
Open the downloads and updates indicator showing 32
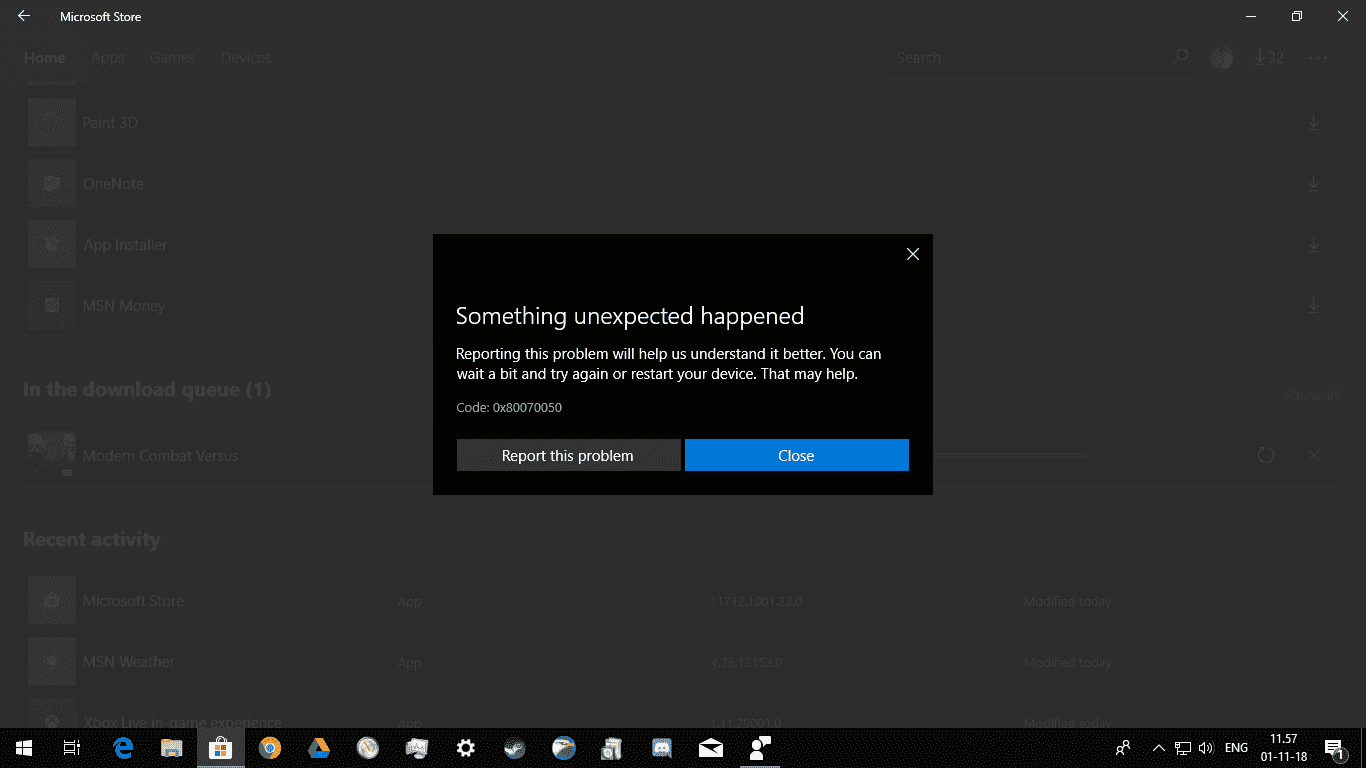click(x=1269, y=58)
